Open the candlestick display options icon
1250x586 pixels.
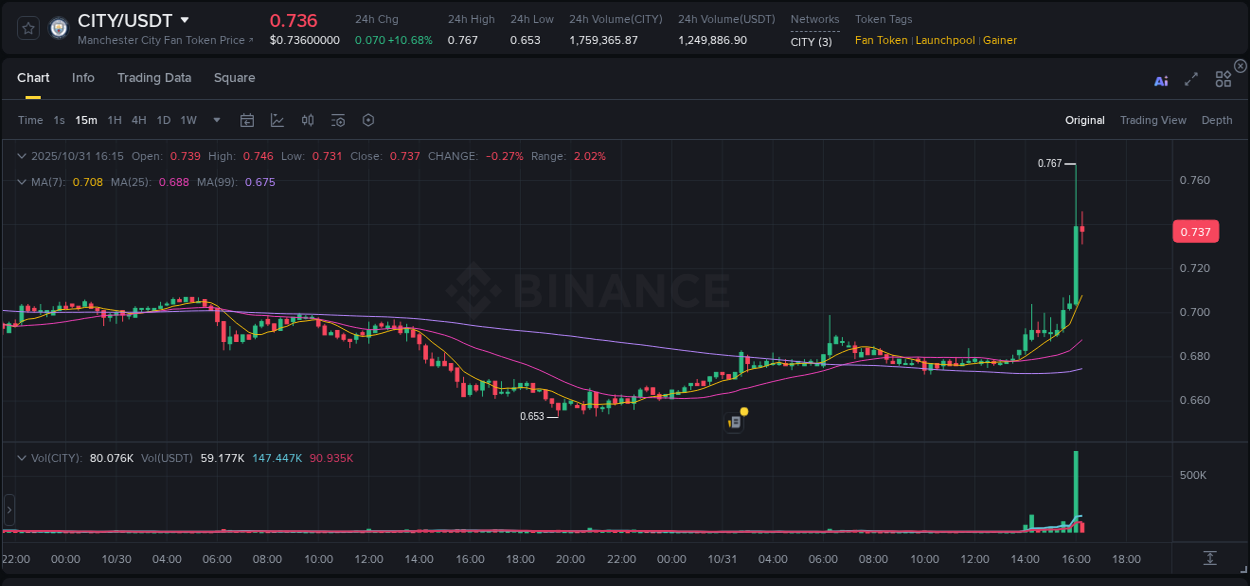click(307, 120)
